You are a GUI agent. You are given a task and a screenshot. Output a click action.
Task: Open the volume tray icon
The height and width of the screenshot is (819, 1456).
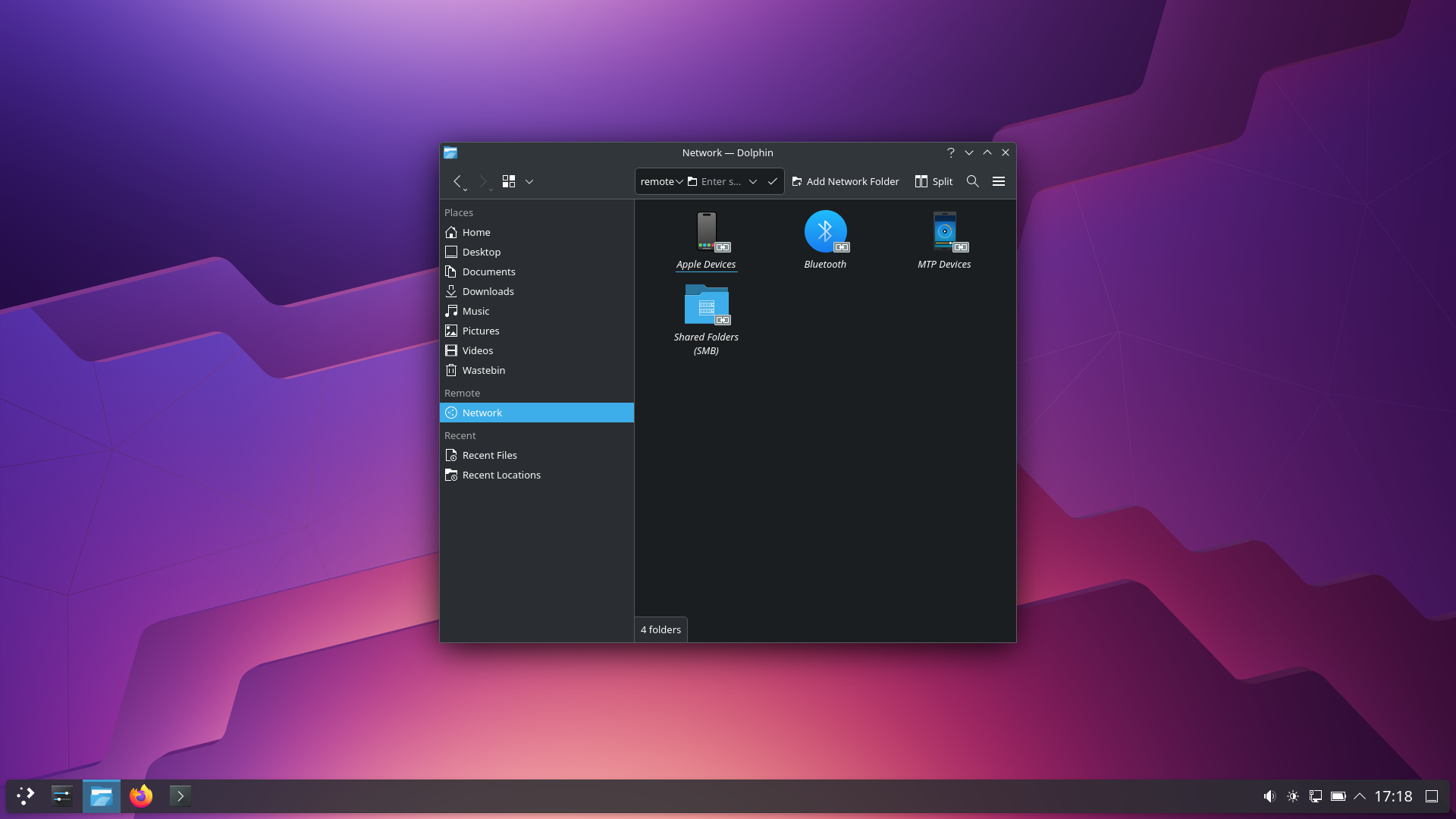[x=1269, y=796]
